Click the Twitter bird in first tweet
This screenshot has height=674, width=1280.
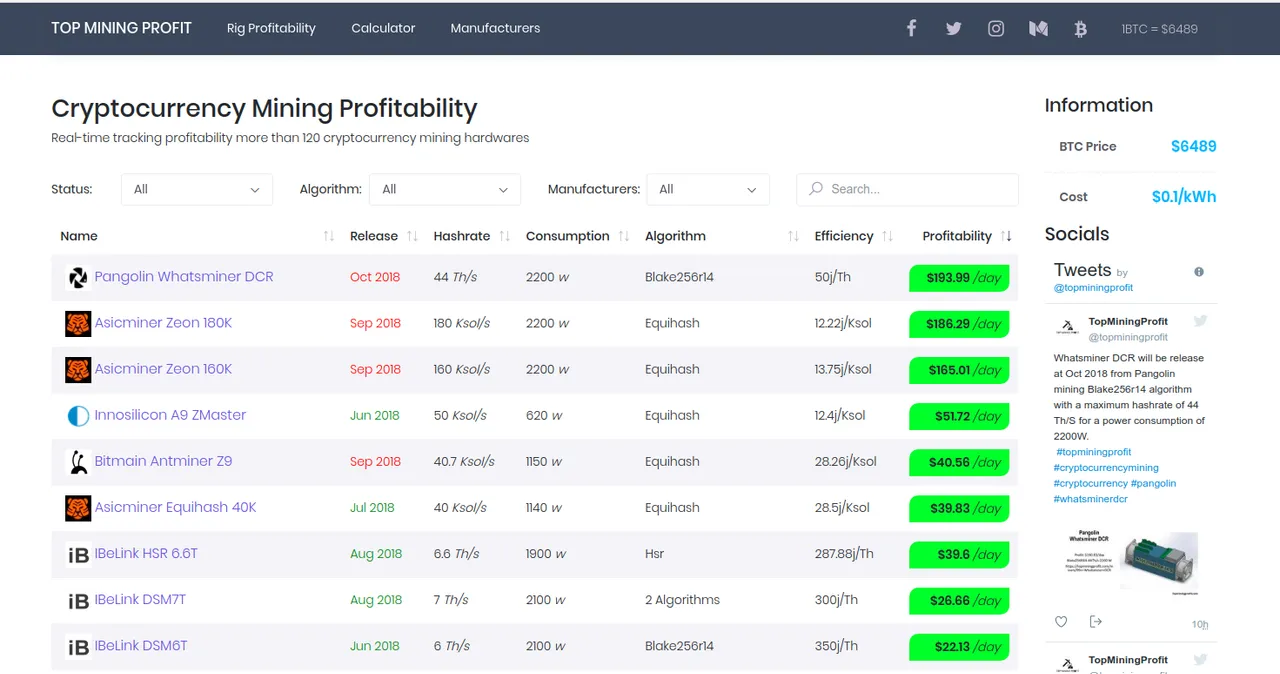pyautogui.click(x=1200, y=321)
